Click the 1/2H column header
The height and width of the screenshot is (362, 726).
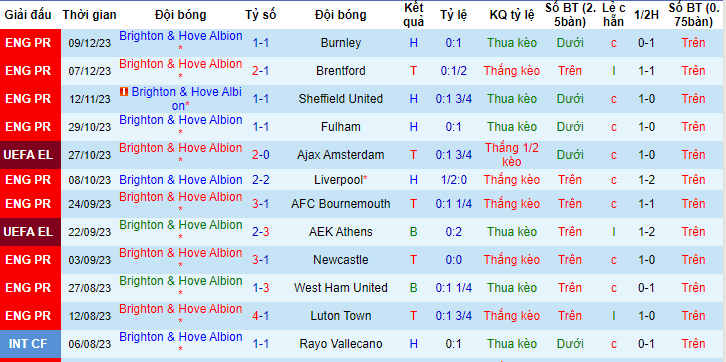(645, 15)
